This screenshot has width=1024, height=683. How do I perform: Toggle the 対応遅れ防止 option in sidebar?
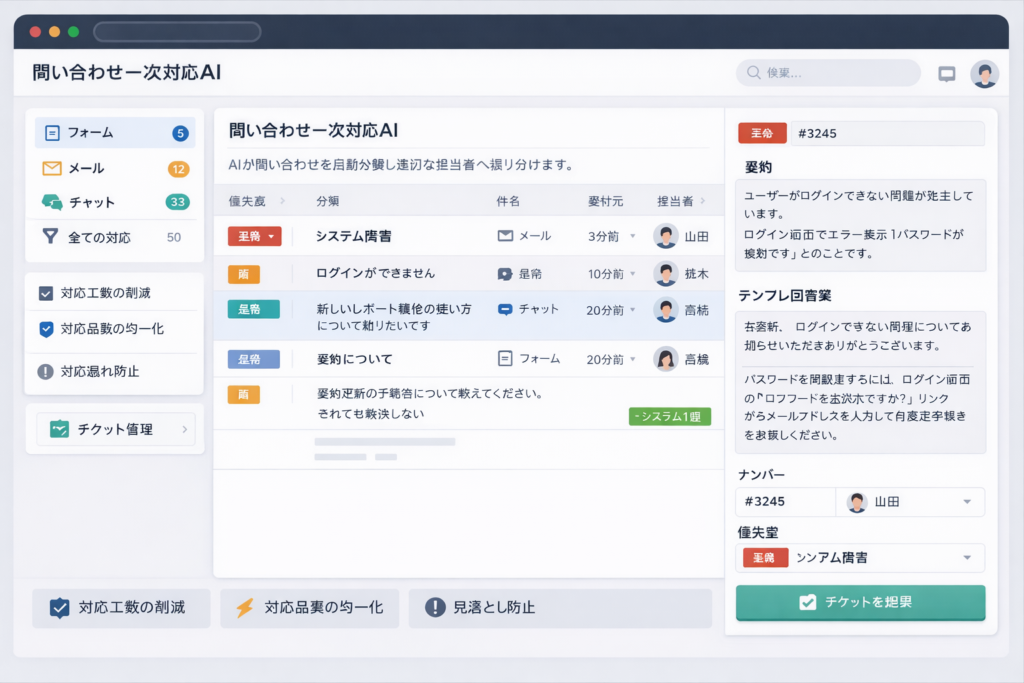click(x=45, y=371)
